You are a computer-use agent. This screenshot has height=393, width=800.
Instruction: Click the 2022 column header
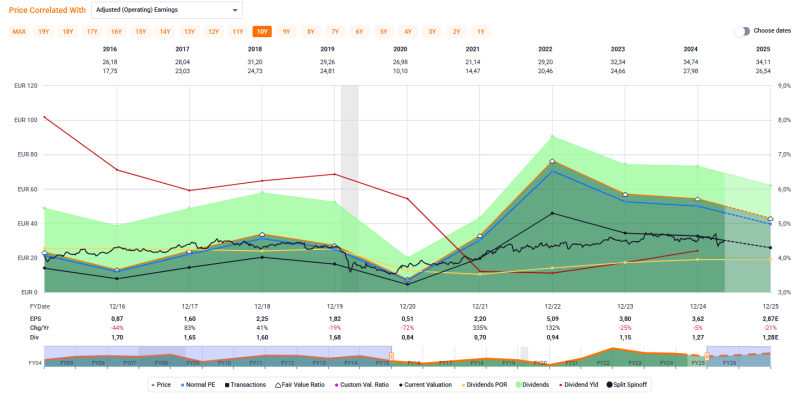click(545, 50)
